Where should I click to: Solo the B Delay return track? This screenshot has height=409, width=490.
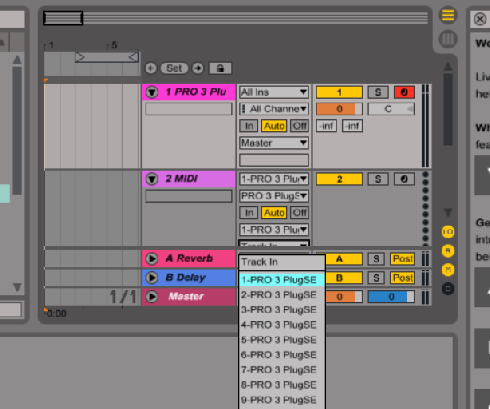[376, 278]
